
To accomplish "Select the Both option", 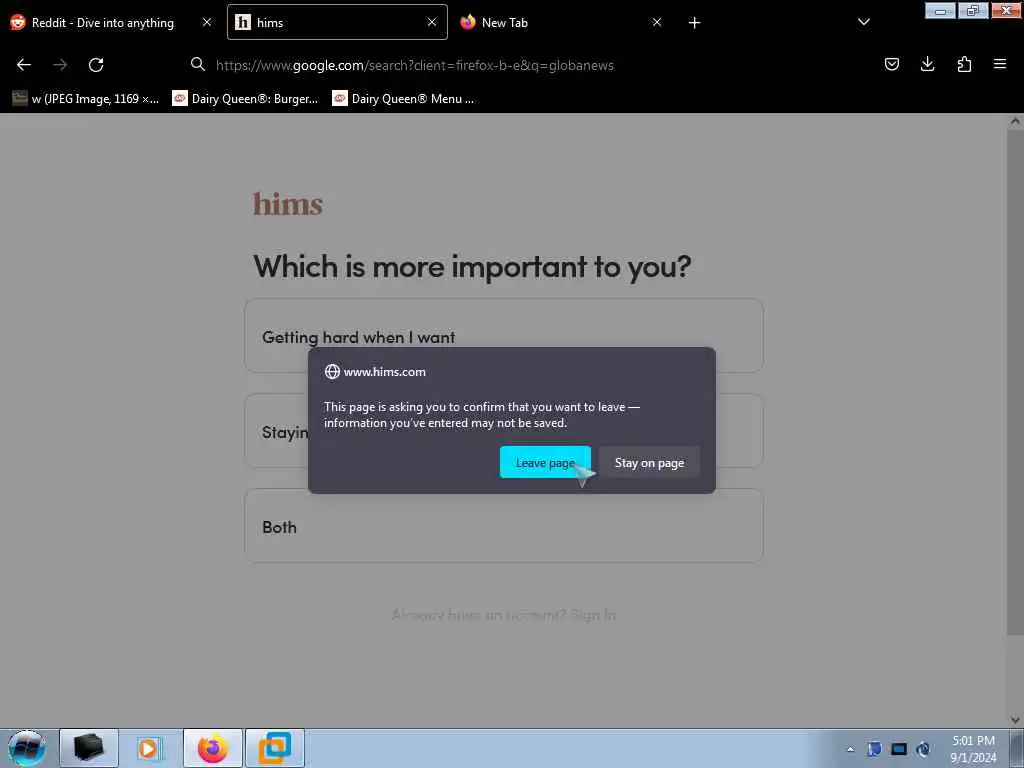I will (504, 526).
